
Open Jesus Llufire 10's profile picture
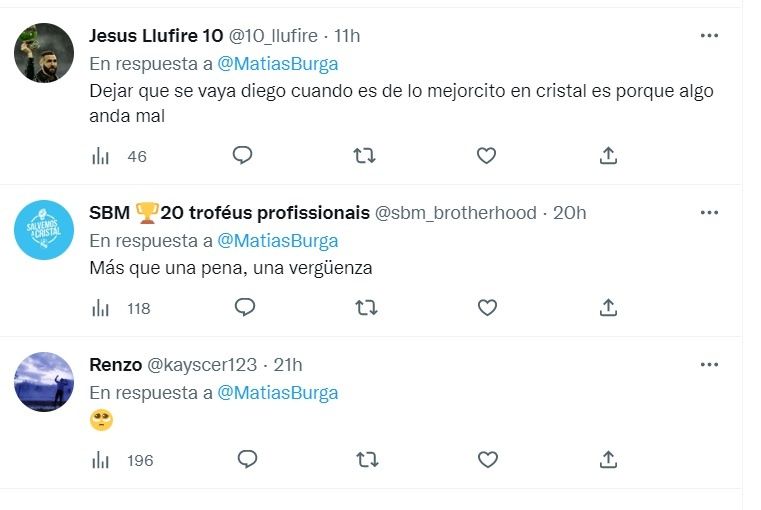tap(44, 53)
